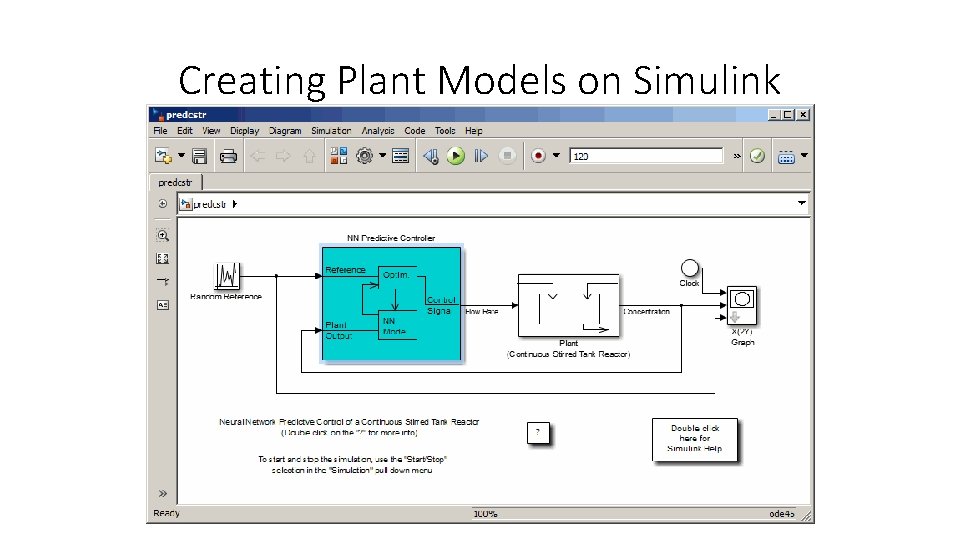The image size is (960, 540).
Task: Open the File menu
Action: [x=160, y=130]
